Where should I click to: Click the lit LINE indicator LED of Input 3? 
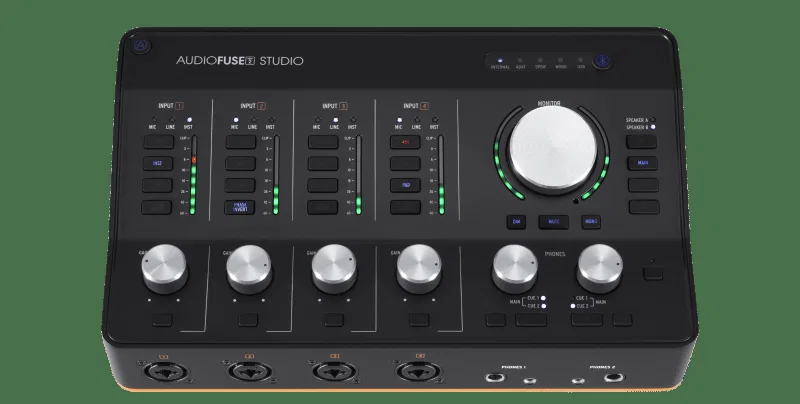(335, 120)
